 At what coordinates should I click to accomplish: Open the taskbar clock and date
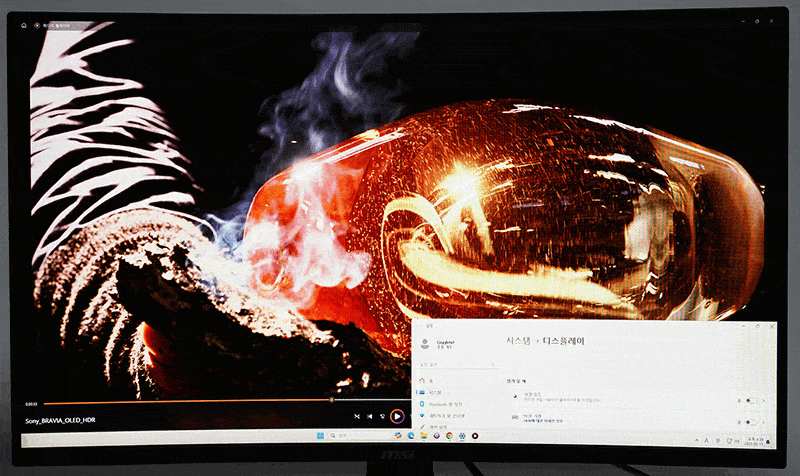point(755,442)
